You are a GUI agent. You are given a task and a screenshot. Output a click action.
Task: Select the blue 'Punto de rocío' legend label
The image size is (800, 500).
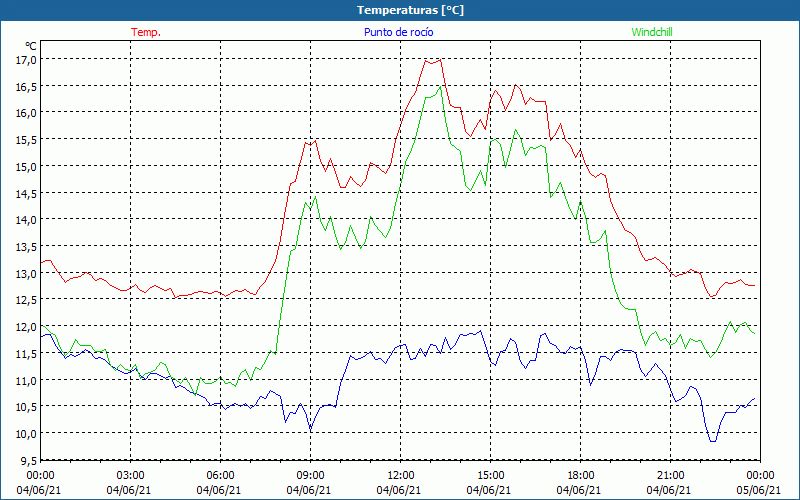(x=398, y=32)
